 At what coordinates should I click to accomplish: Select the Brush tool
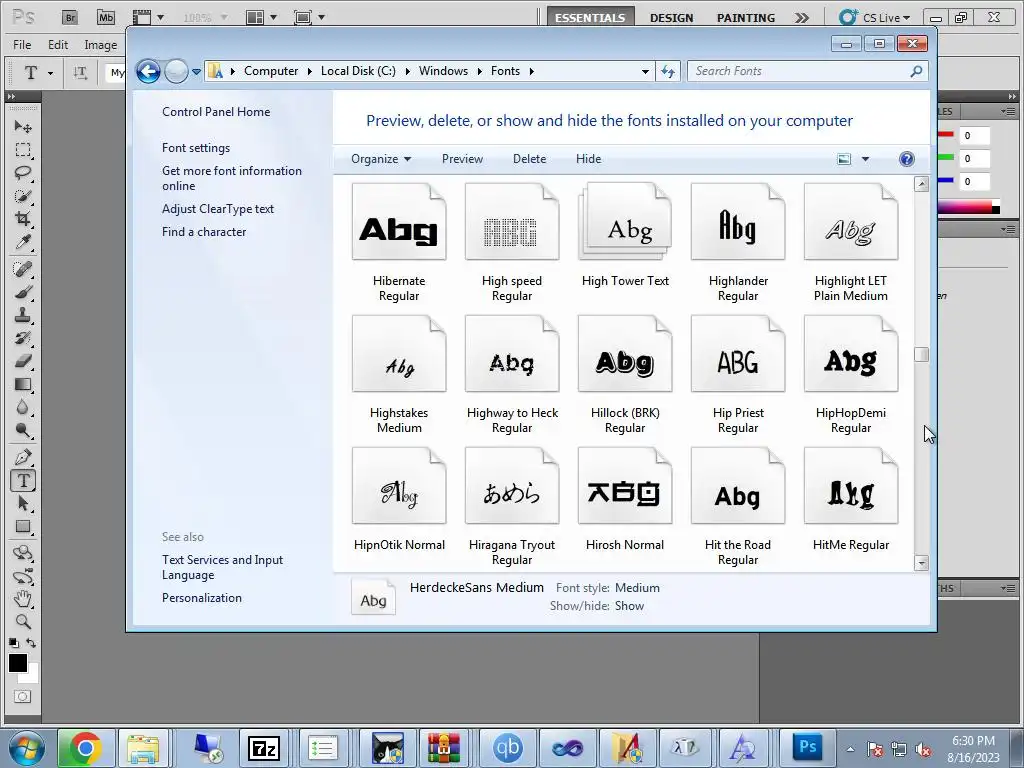pyautogui.click(x=23, y=291)
